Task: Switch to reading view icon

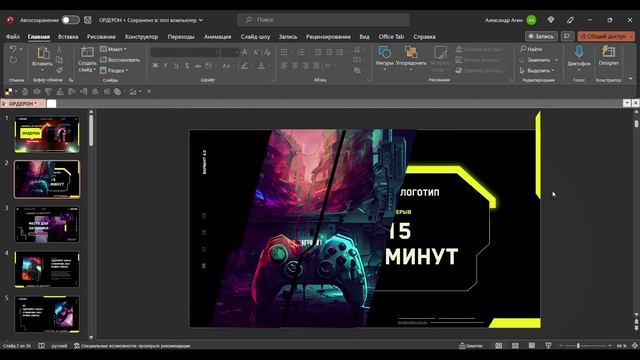Action: click(531, 346)
